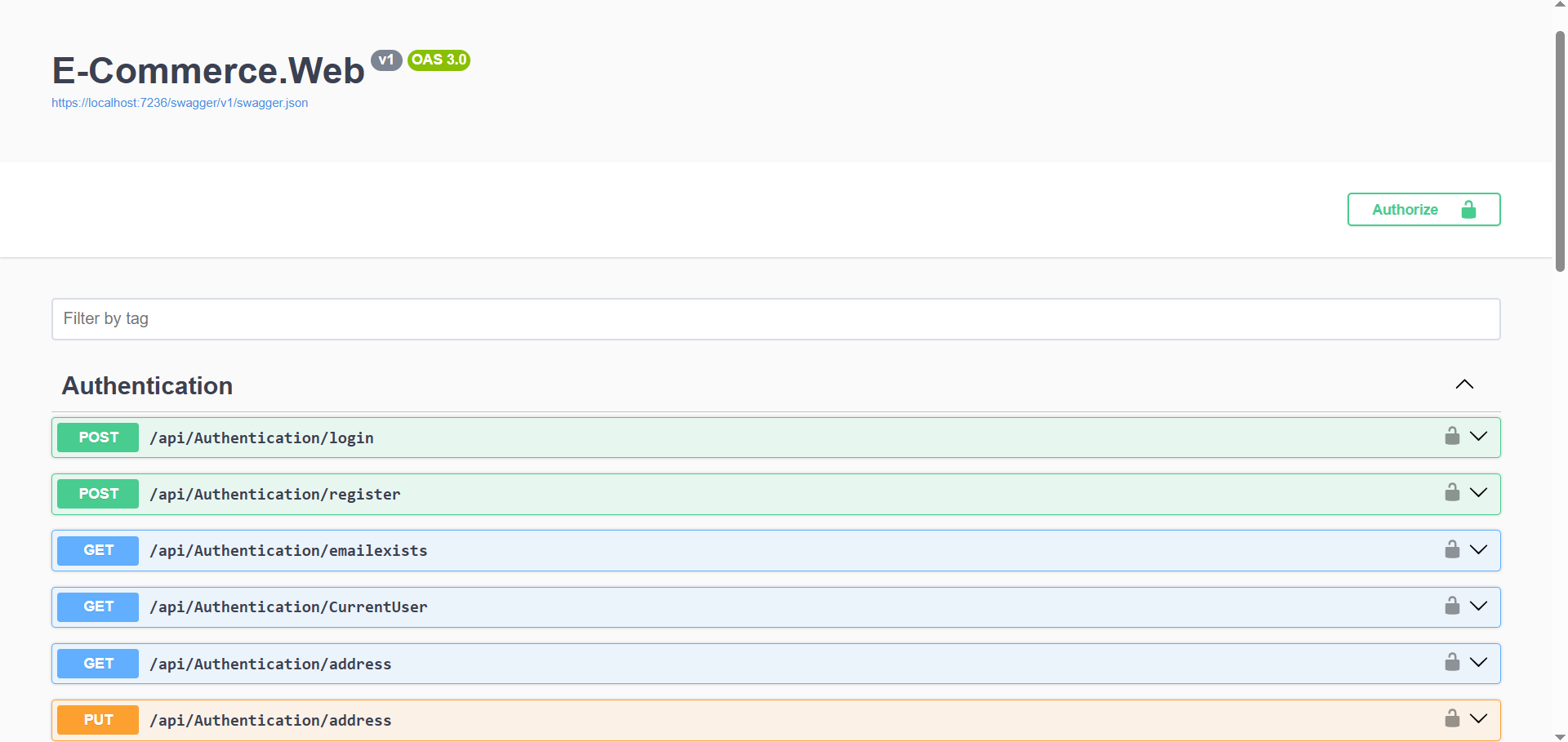Viewport: 1568px width, 742px height.
Task: Click the lock icon on CurrentUser endpoint
Action: pos(1452,606)
